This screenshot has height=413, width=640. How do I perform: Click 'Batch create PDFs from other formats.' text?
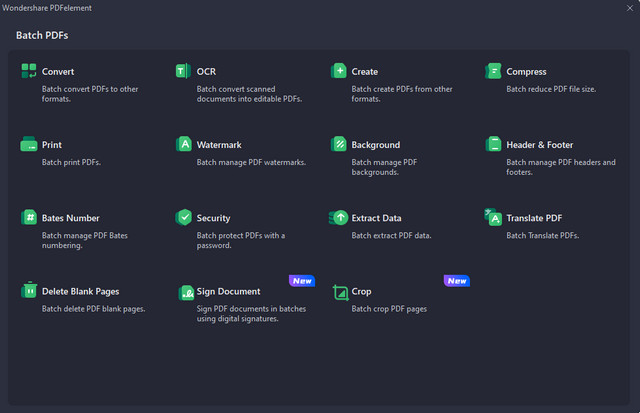click(x=402, y=94)
